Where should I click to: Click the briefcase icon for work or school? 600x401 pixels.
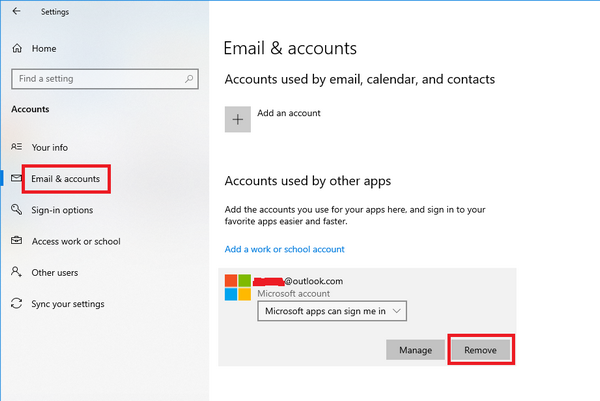click(x=16, y=240)
